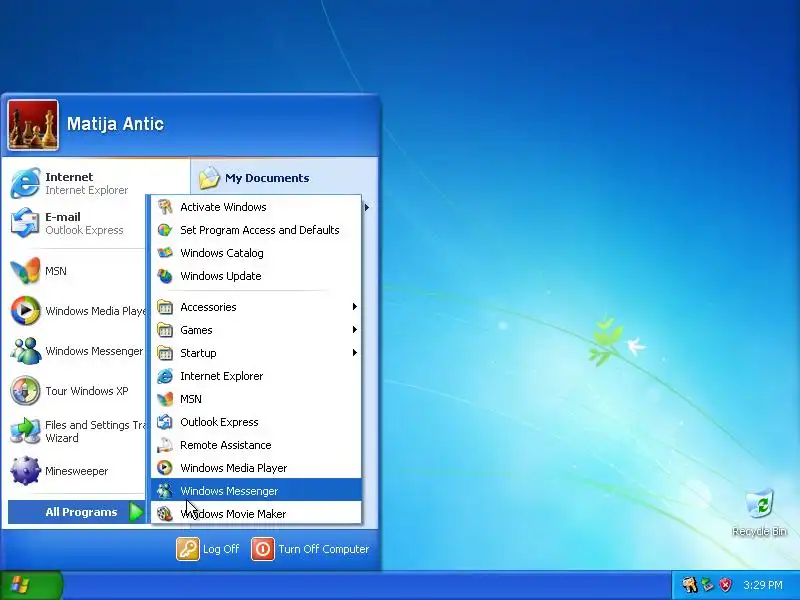Image resolution: width=800 pixels, height=600 pixels.
Task: Open Internet Explorer pinned start menu icon
Action: 25,183
